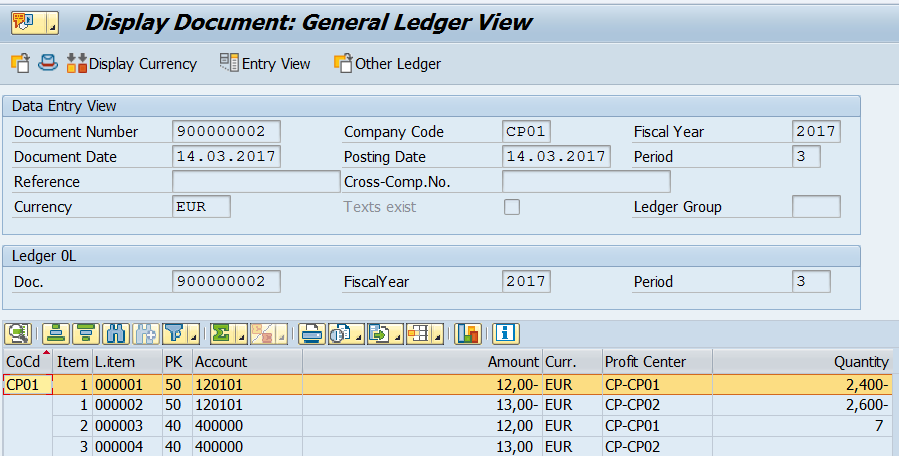Click the Find binoculars icon
899x456 pixels.
point(116,333)
